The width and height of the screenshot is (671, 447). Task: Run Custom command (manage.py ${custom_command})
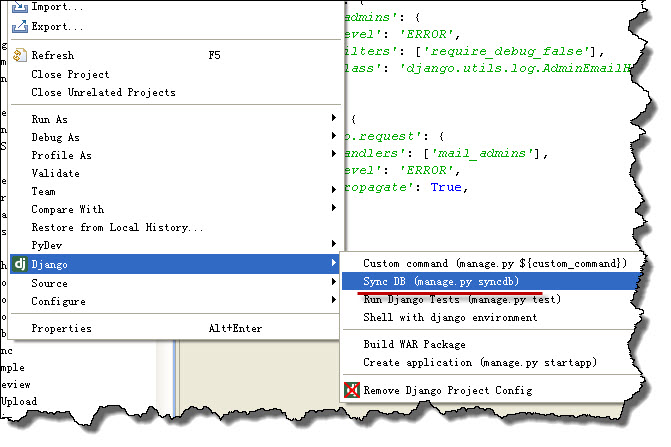pos(492,263)
